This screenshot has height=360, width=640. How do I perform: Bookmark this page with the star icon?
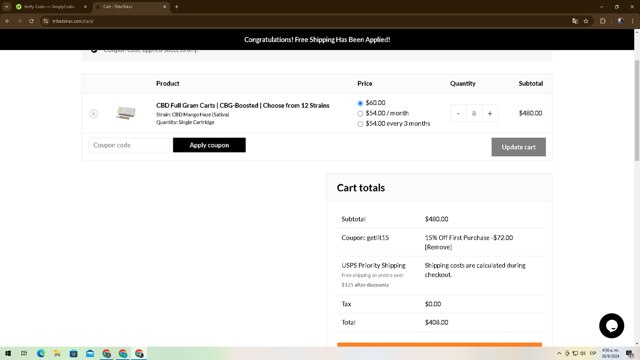586,21
